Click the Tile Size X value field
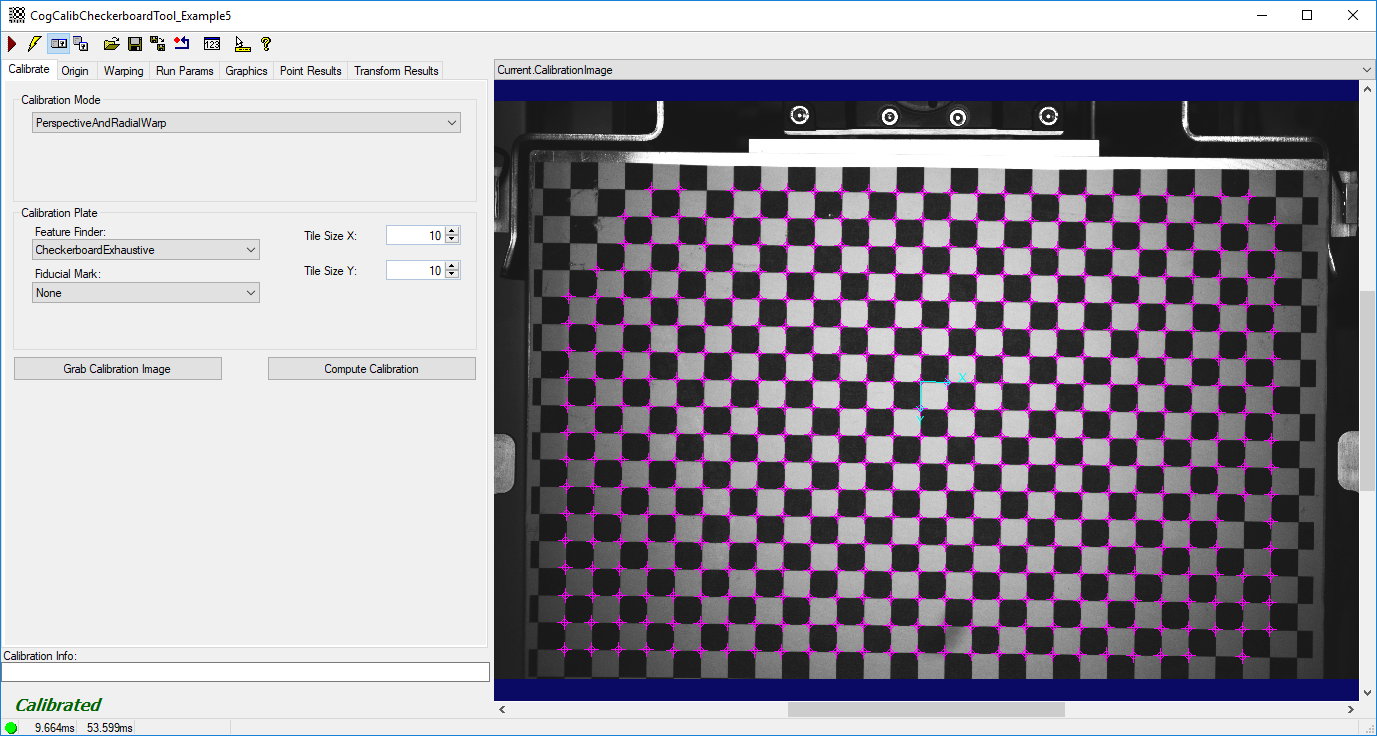Screen dimensions: 1377x736 [x=415, y=236]
